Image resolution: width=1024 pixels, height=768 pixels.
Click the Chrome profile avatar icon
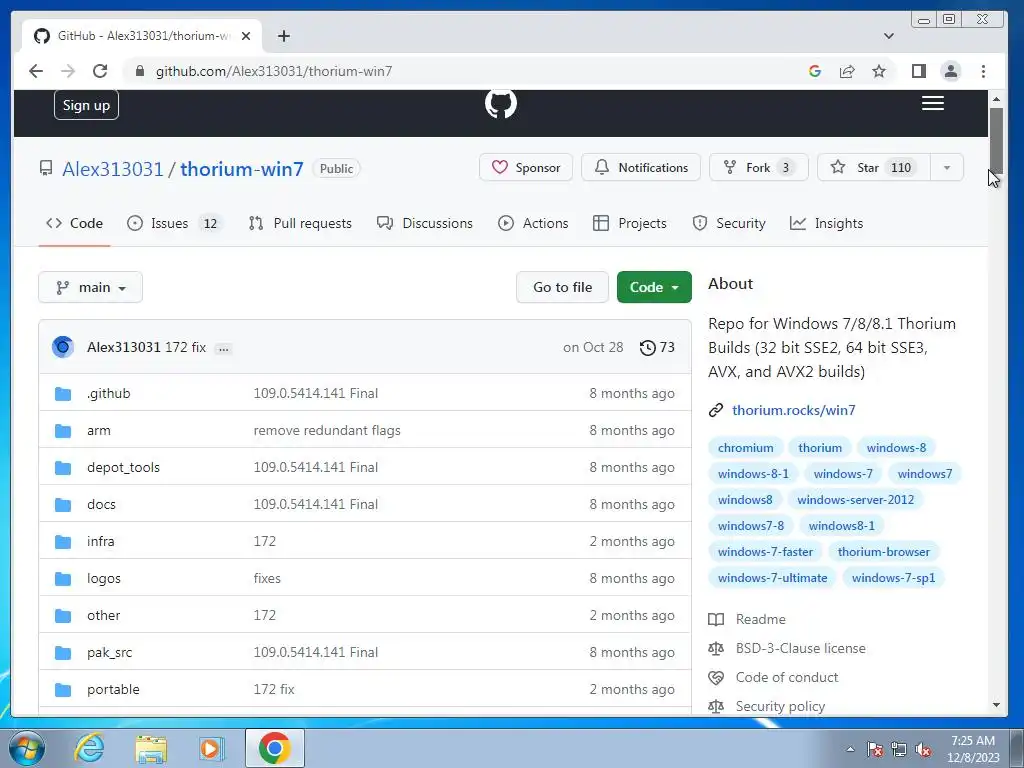tap(951, 71)
